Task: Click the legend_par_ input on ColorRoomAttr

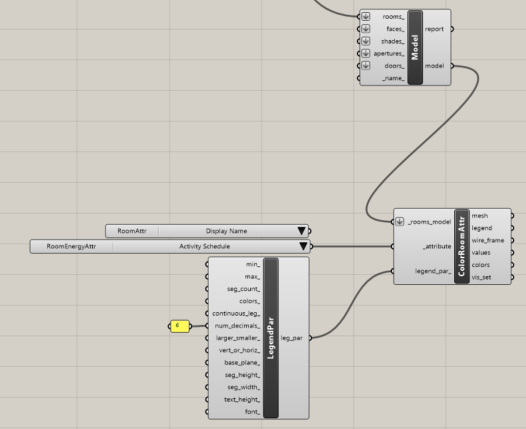Action: pyautogui.click(x=433, y=271)
